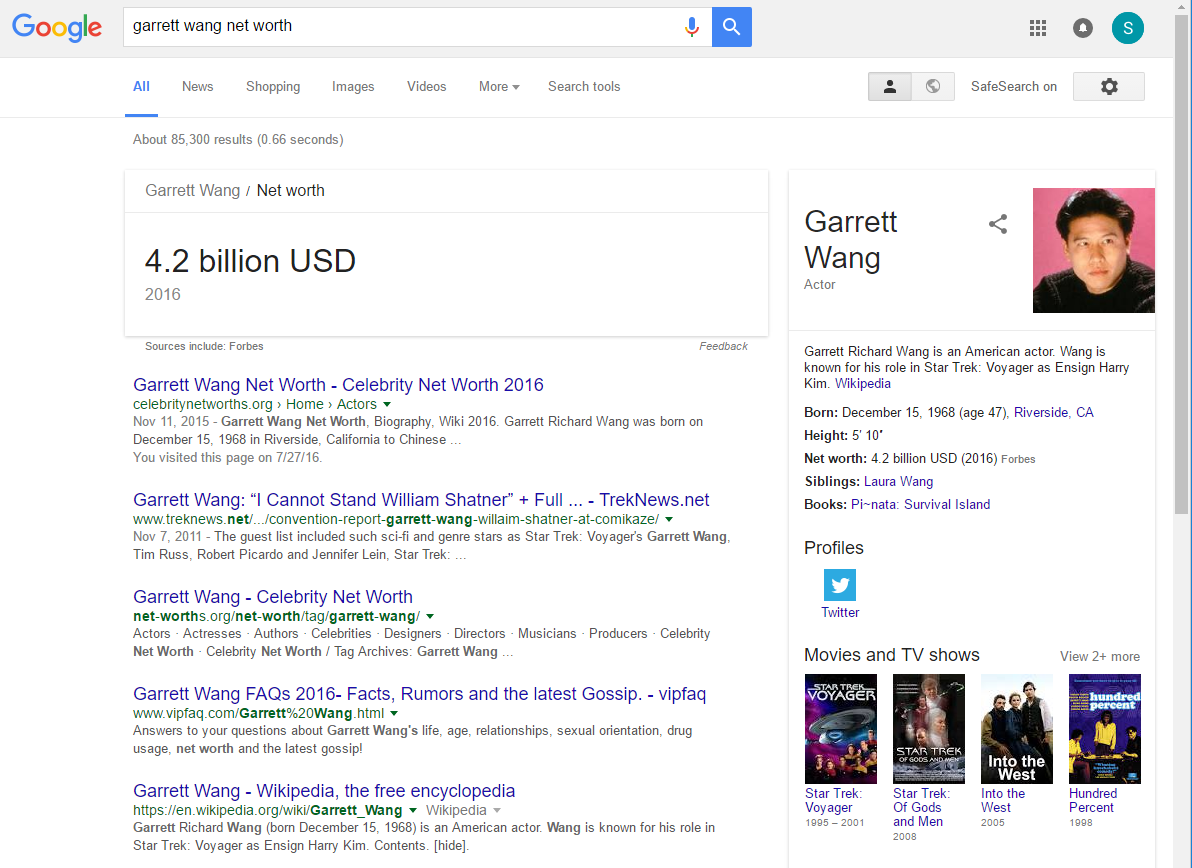Viewport: 1192px width, 868px height.
Task: Open celebritynetworths.org result dropdown arrow
Action: [x=387, y=404]
